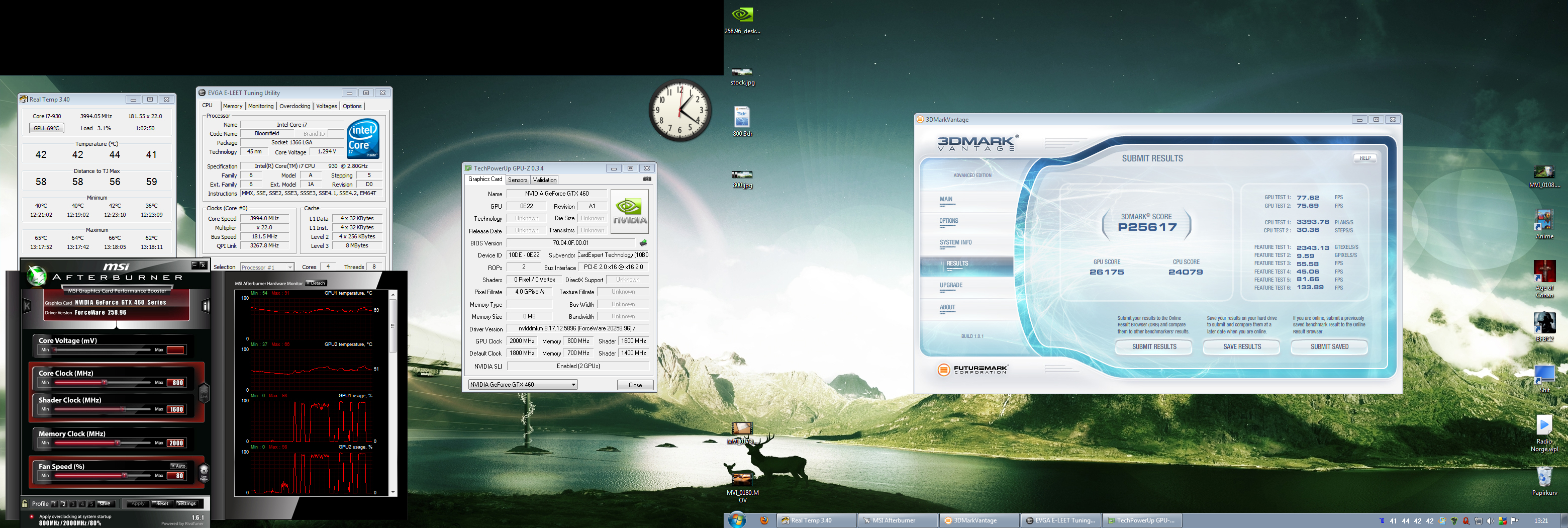Click the SUBMIT RESULTS button

click(1154, 346)
